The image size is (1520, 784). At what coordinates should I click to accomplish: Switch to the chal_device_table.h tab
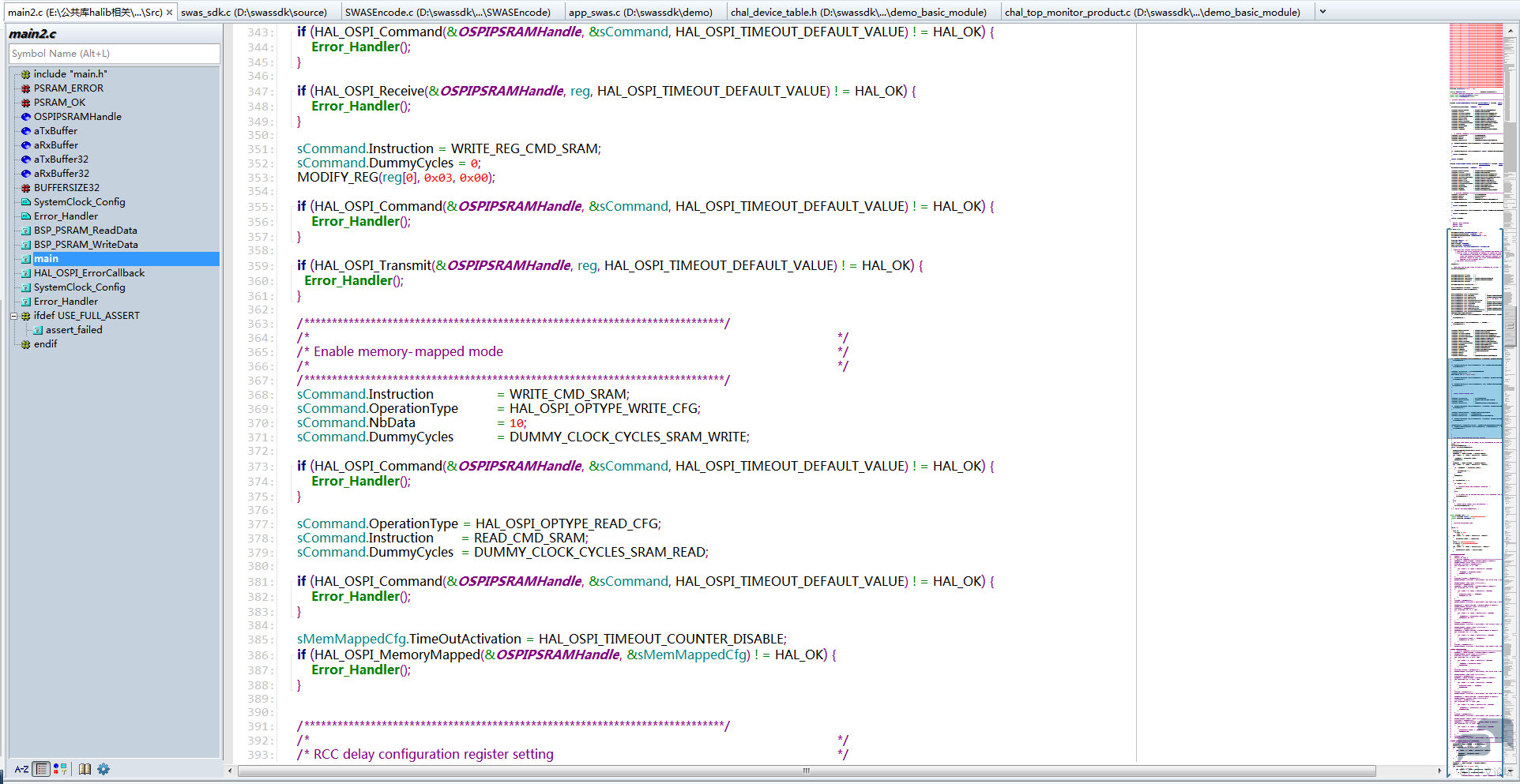[x=858, y=12]
